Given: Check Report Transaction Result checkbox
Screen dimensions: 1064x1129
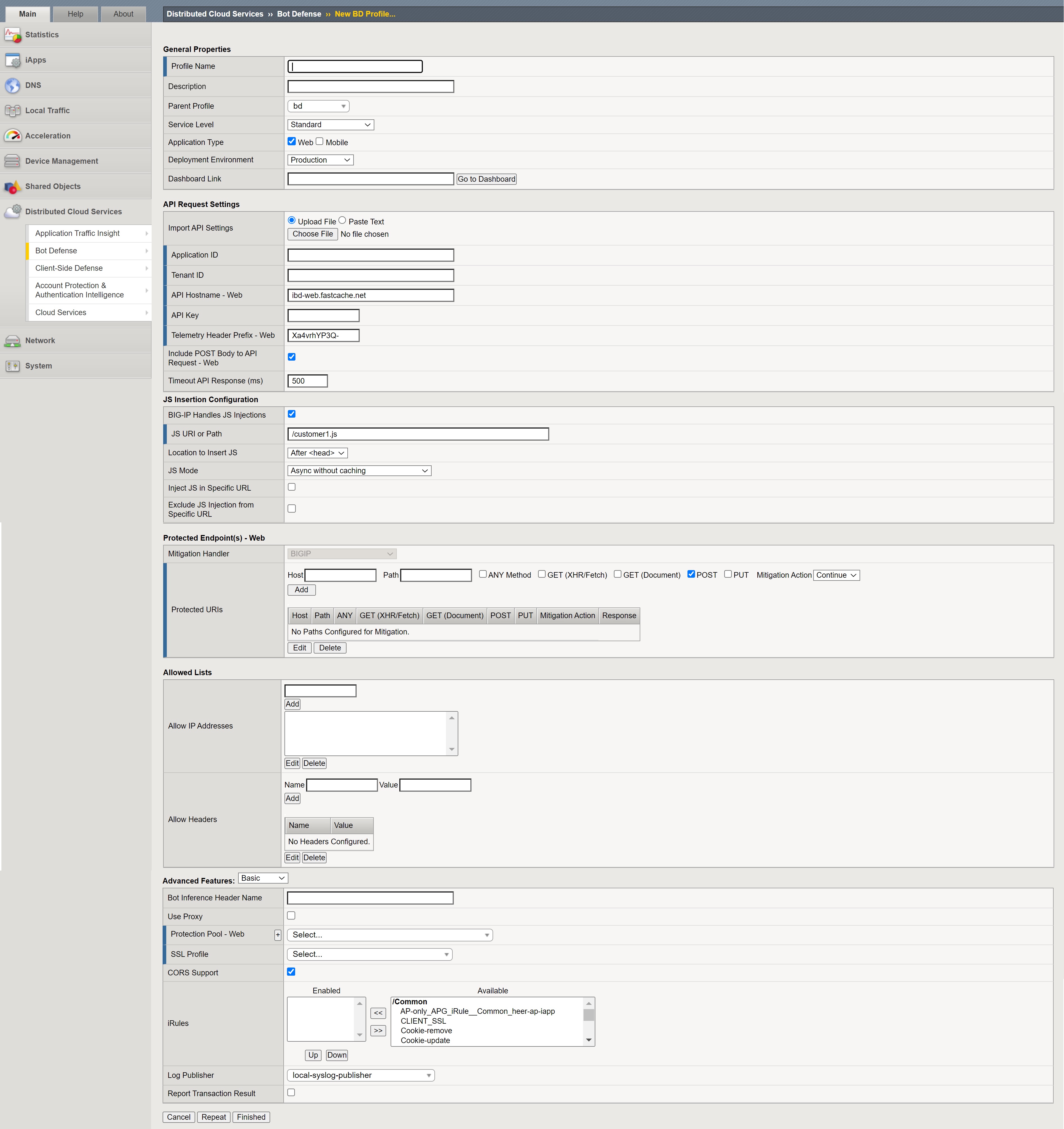Looking at the screenshot, I should tap(291, 1093).
